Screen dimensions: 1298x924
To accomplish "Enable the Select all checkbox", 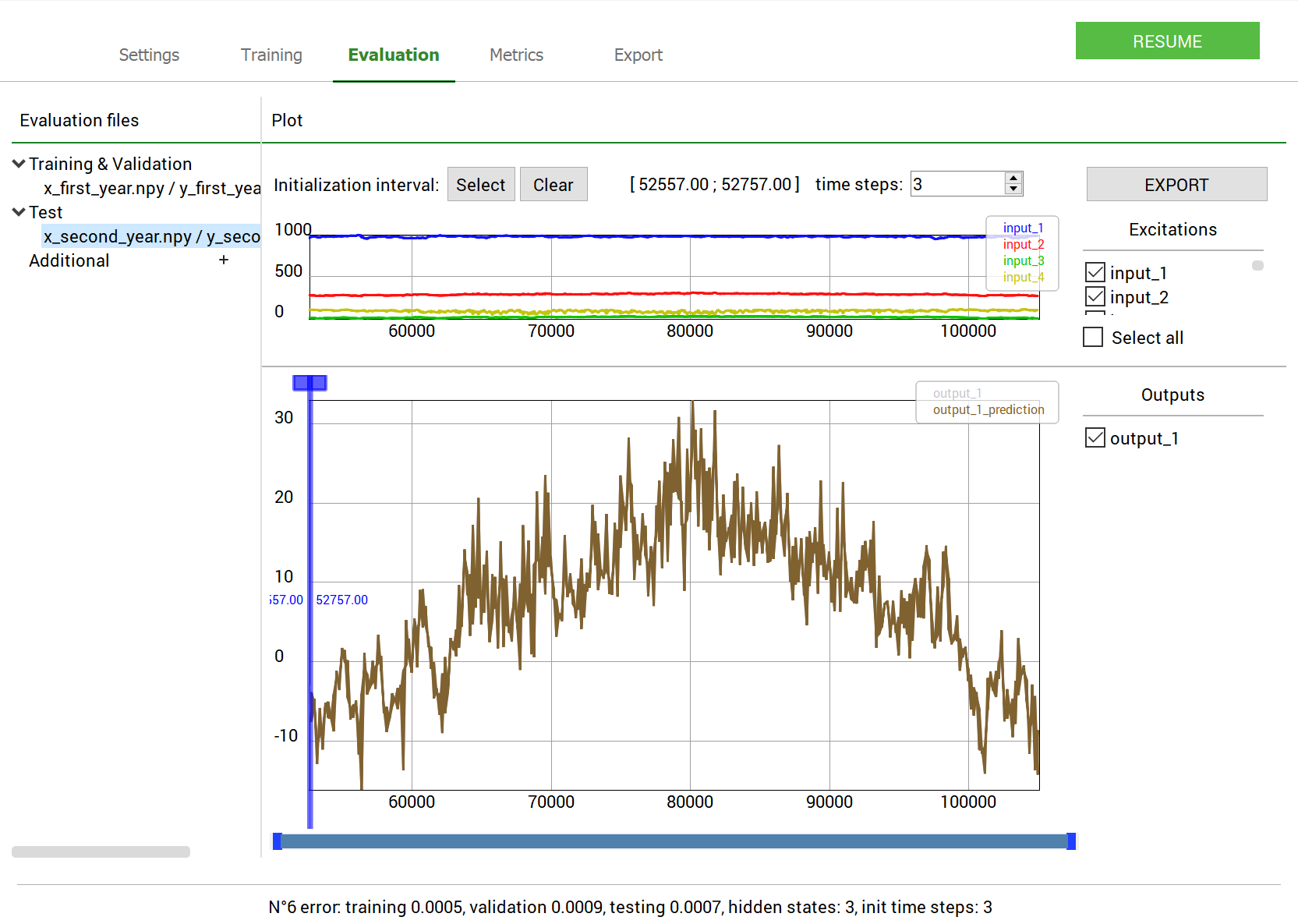I will point(1093,337).
